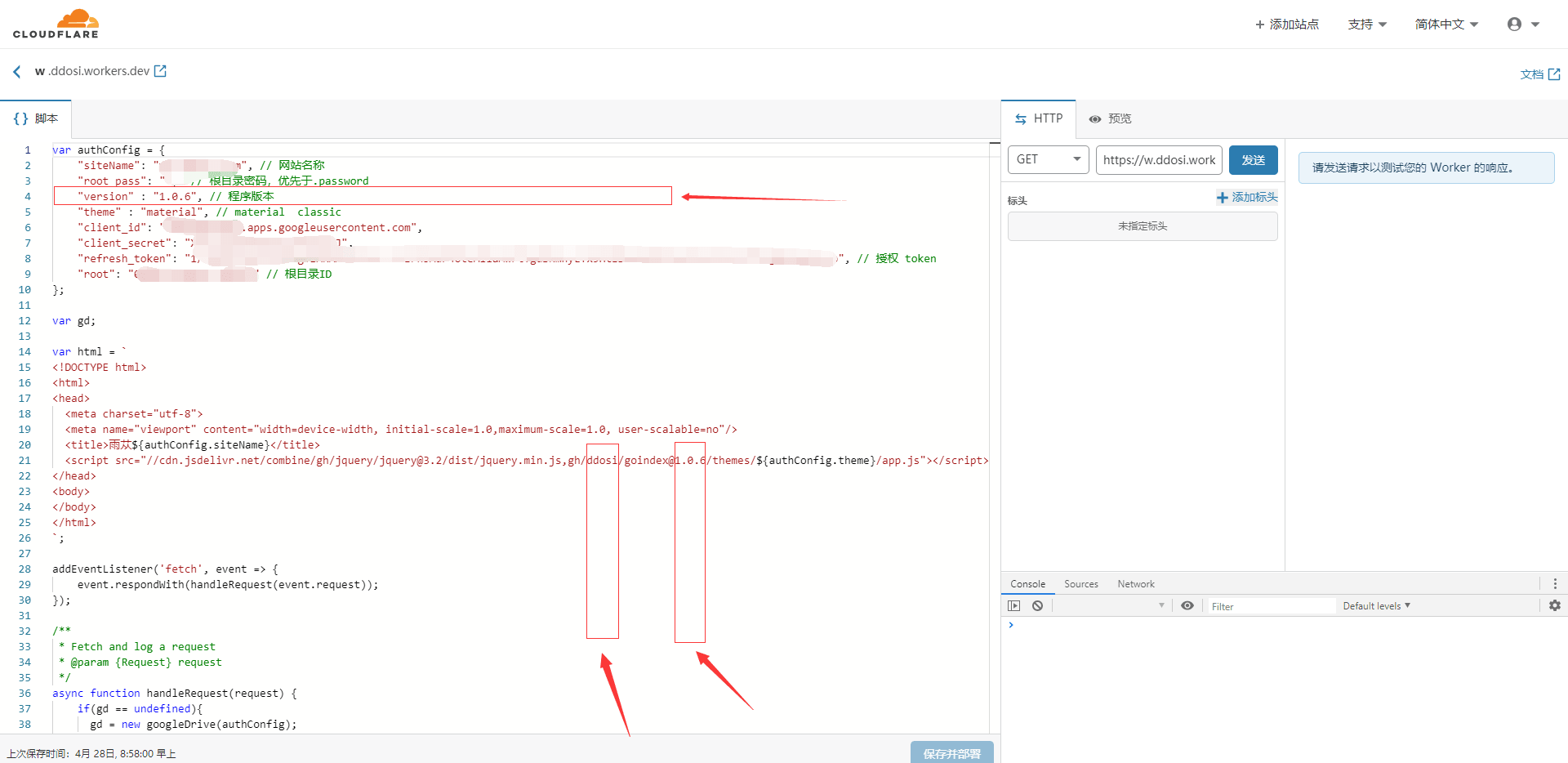Click the 未指定标头 header box
This screenshot has width=1568, height=763.
click(x=1143, y=226)
